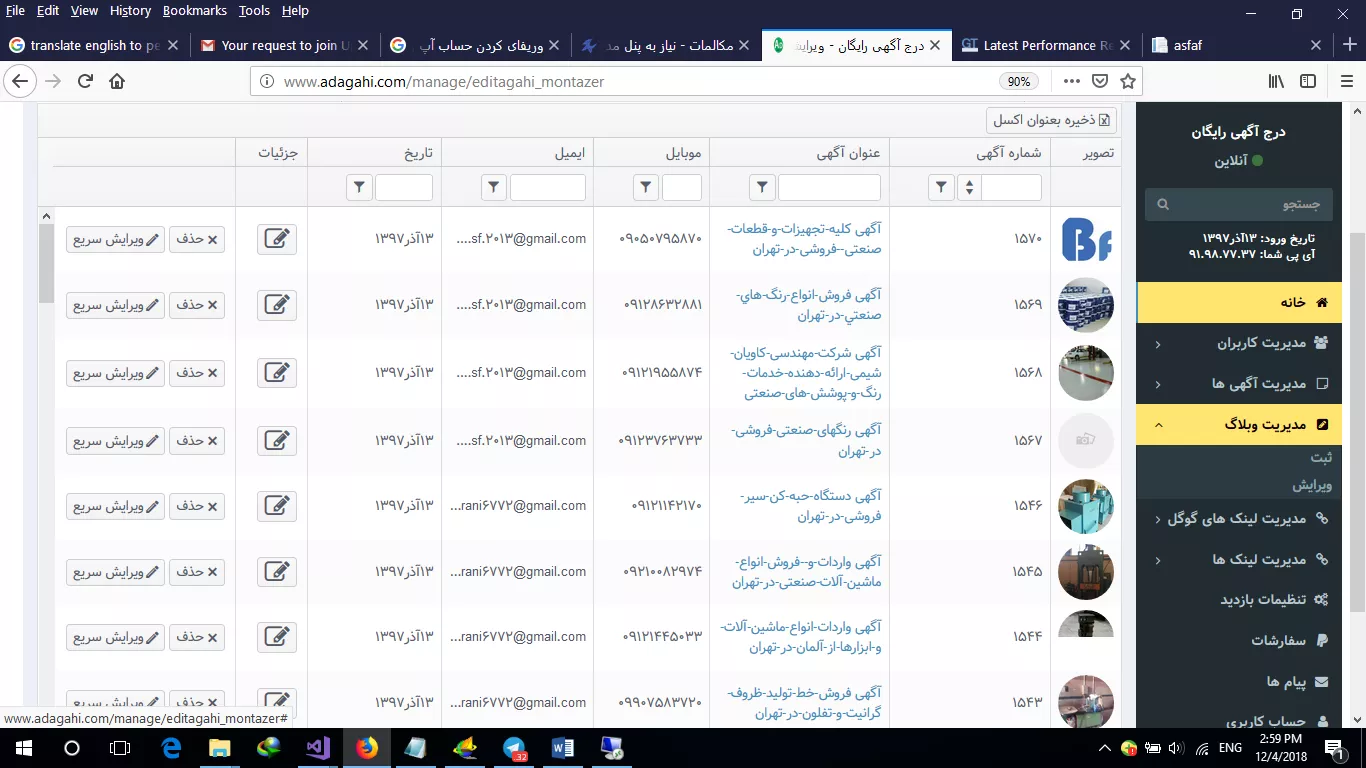This screenshot has height=768, width=1366.
Task: Click the filter icon under the date column
Action: point(359,187)
